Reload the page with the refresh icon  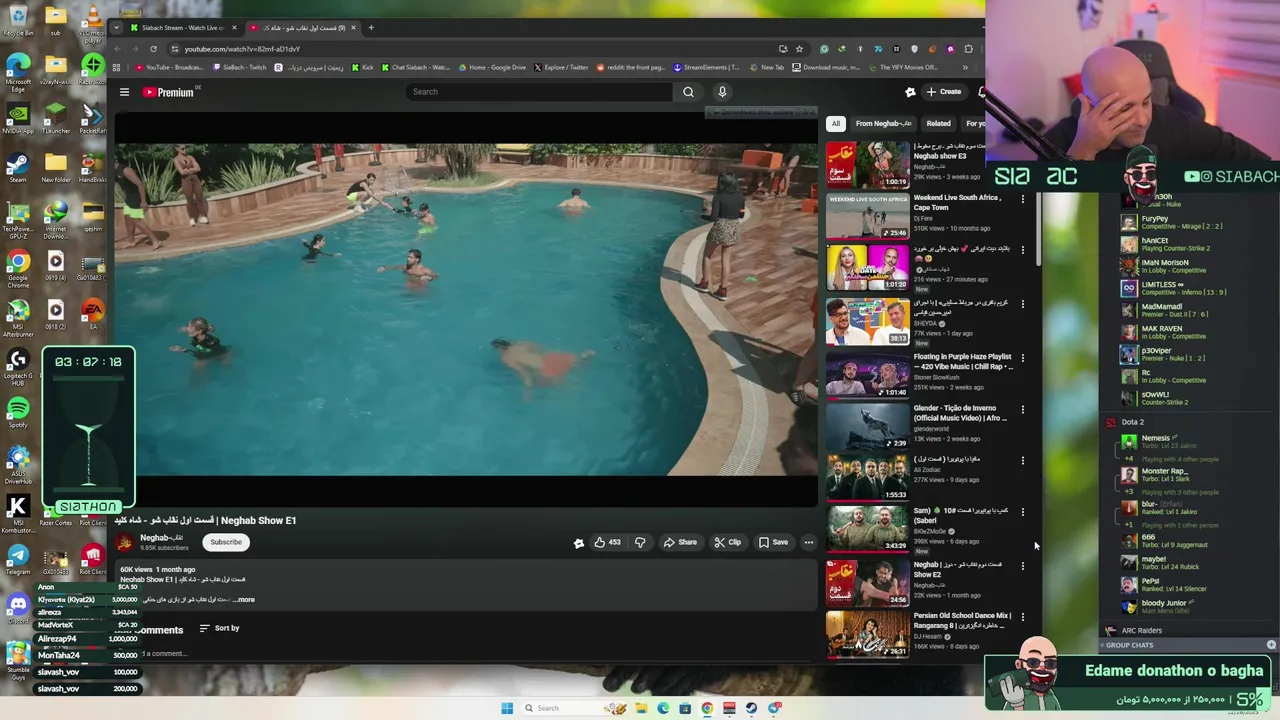153,49
